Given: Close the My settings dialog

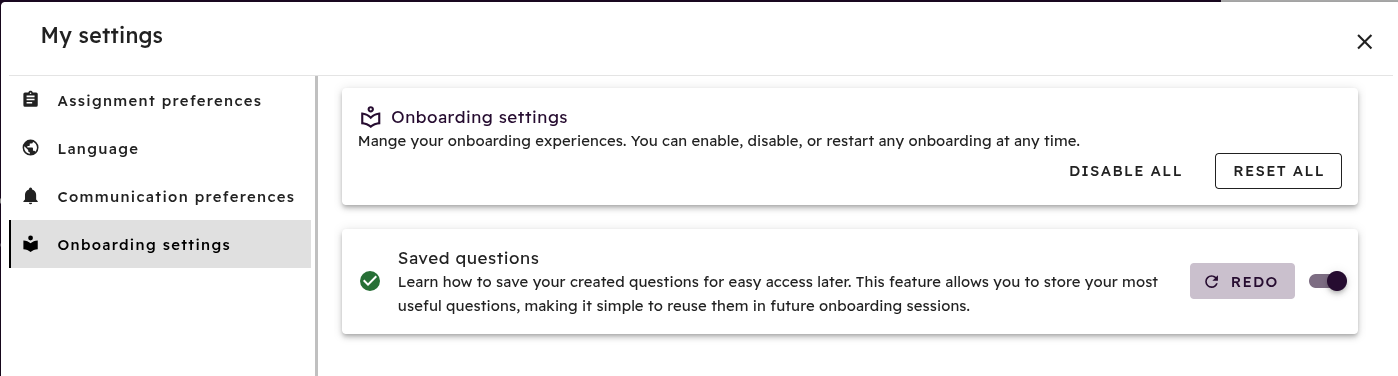Looking at the screenshot, I should (x=1364, y=41).
